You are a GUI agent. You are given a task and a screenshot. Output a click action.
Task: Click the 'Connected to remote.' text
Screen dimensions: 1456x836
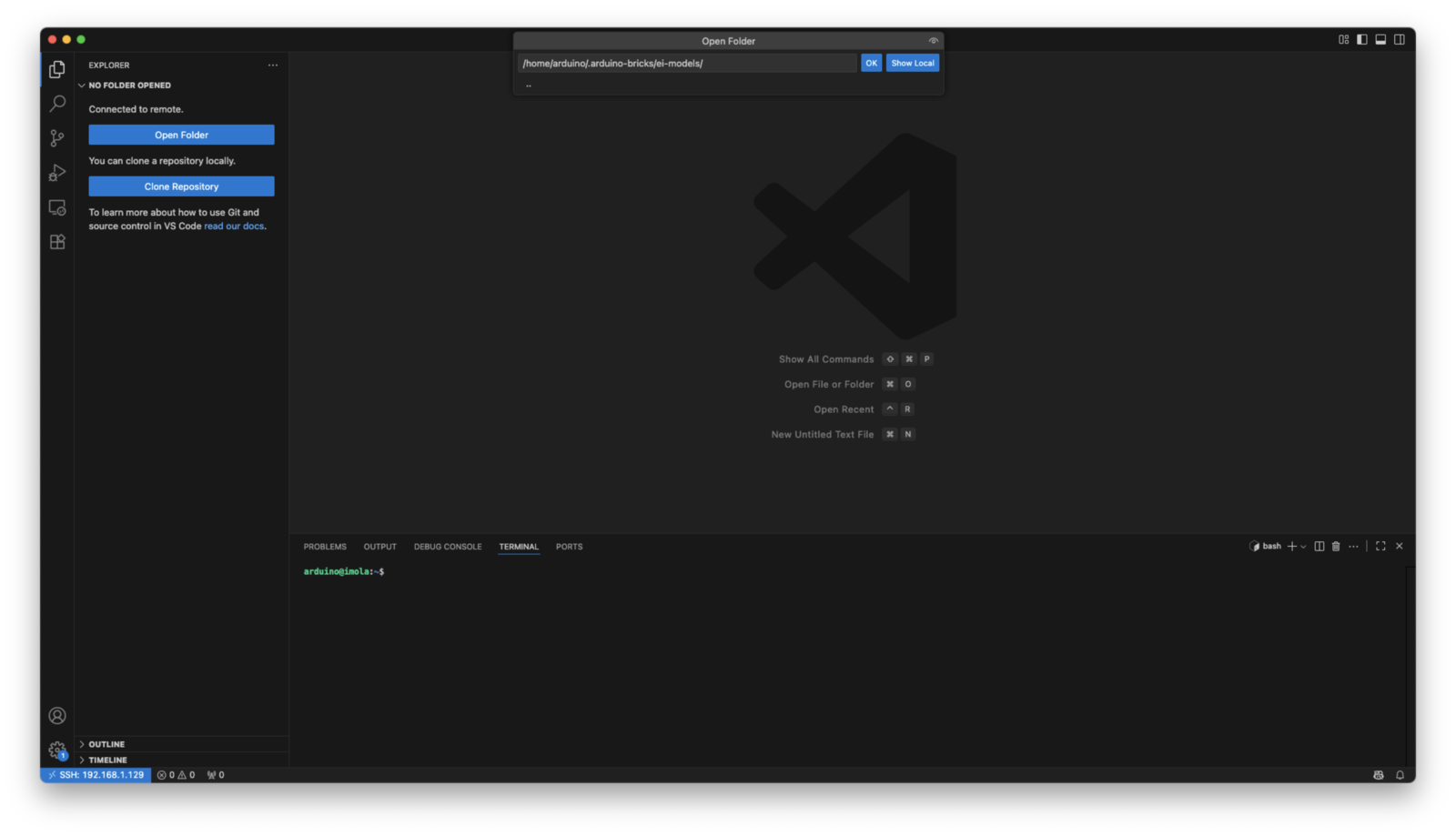[x=136, y=109]
